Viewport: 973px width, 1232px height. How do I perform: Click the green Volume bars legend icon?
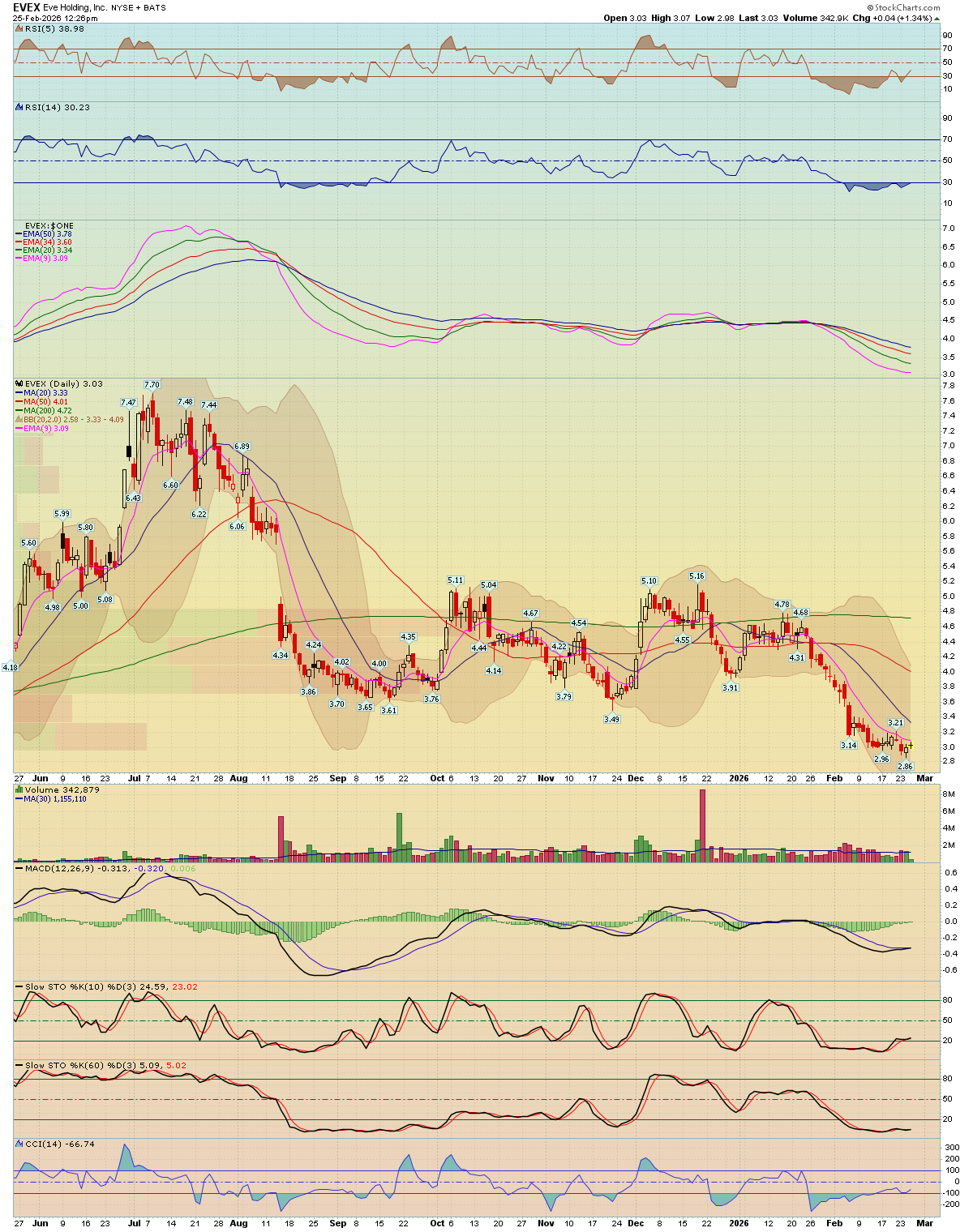pos(19,789)
